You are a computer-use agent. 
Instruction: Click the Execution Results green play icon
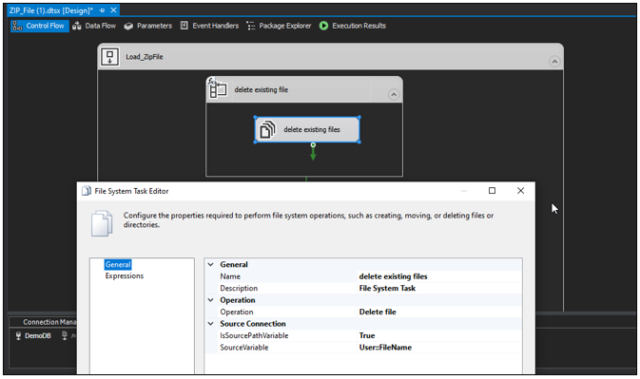tap(323, 26)
